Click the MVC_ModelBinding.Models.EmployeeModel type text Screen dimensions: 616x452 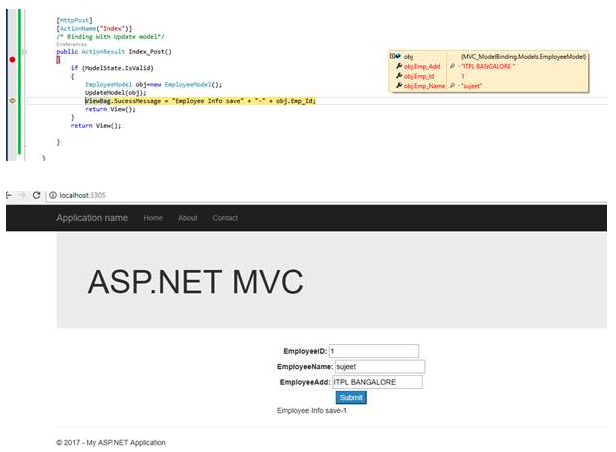tap(523, 57)
